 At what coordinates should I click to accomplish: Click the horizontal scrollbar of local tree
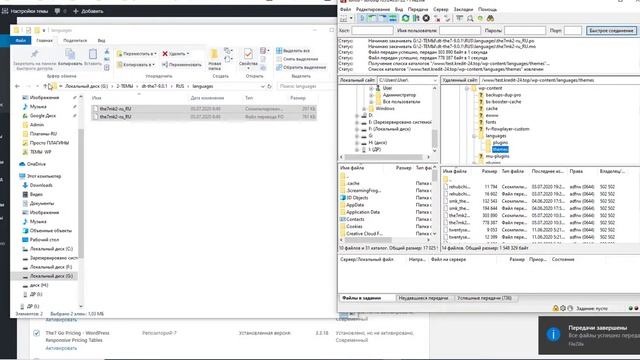384,157
